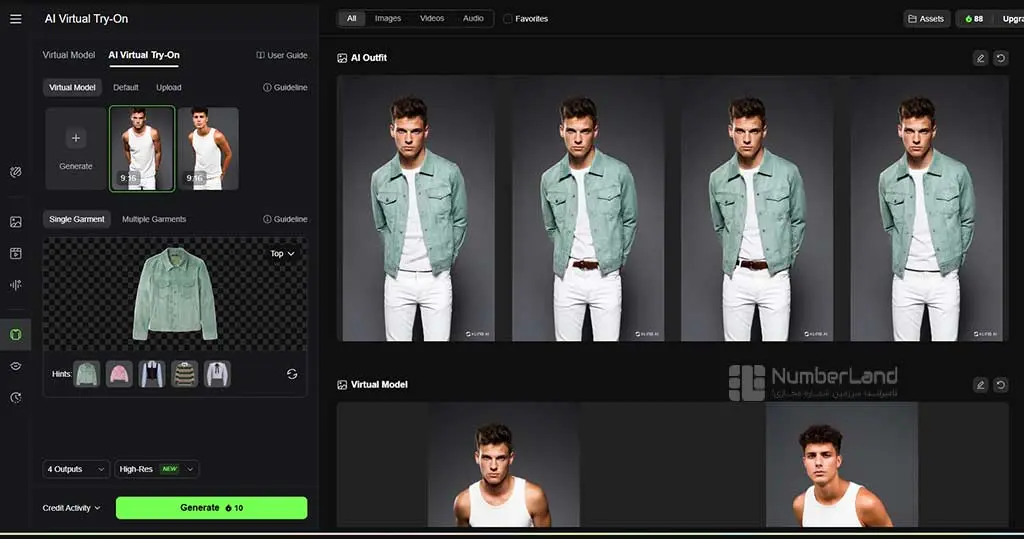
Task: Open the image generation sidebar icon
Action: click(x=16, y=222)
